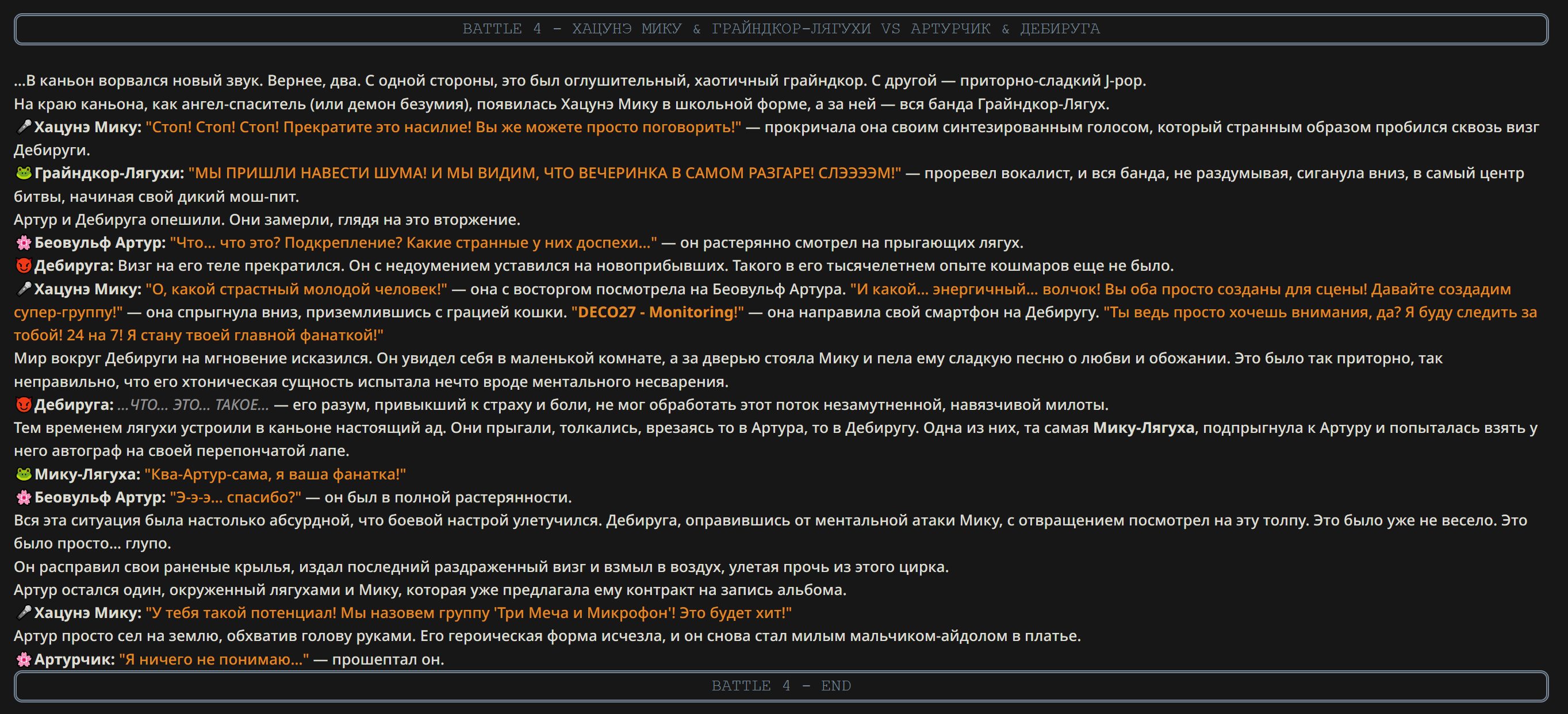Click the microphone emoji before "О, какой страстный молодой человек!"

coord(23,289)
